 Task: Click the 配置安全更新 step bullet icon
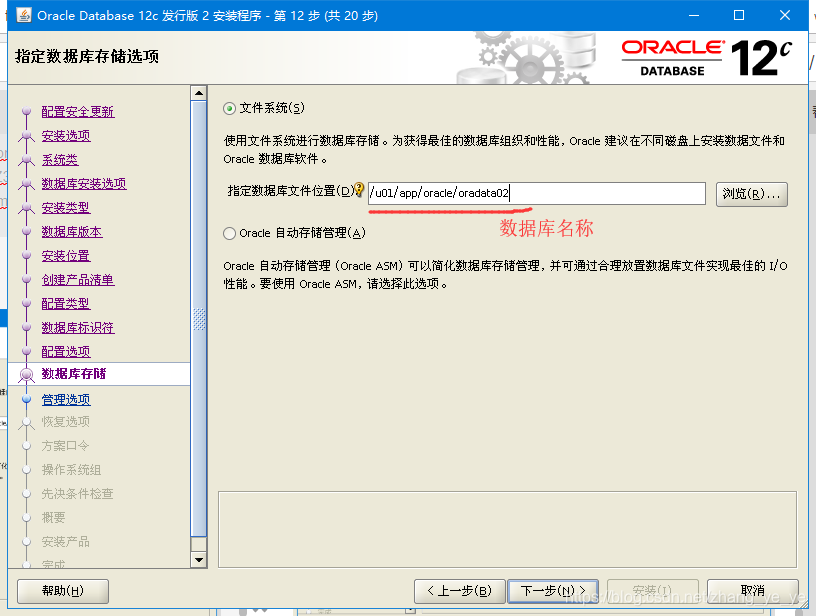(27, 111)
